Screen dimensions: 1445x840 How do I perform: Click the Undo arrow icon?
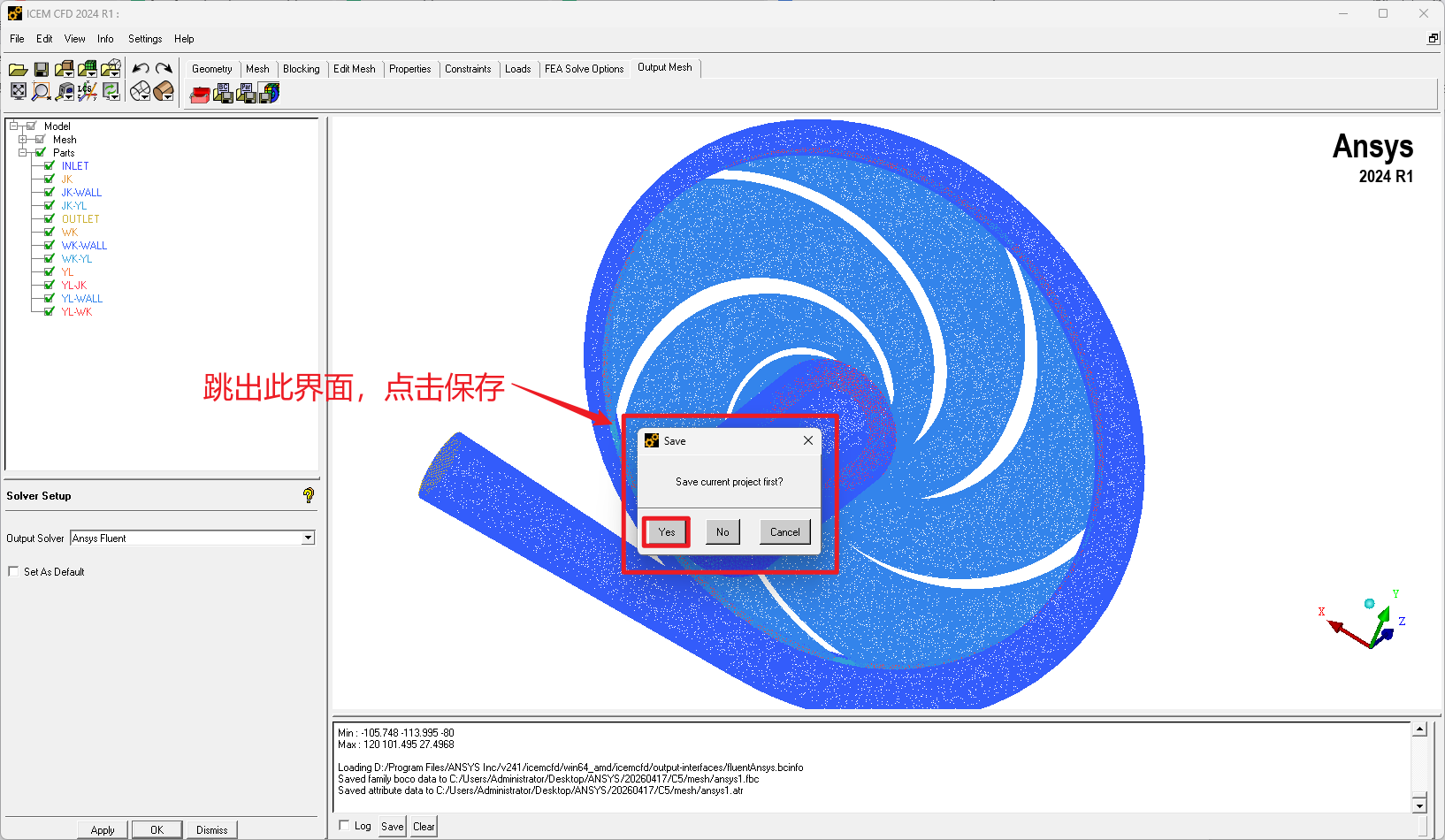(141, 69)
